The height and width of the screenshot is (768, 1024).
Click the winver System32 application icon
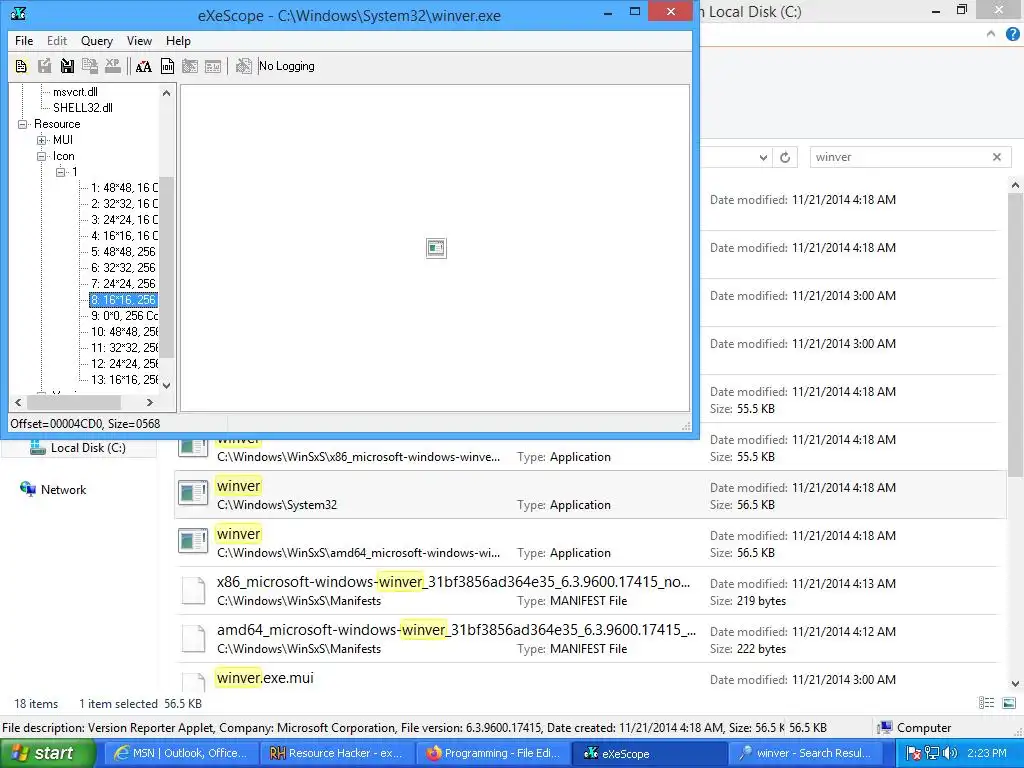click(x=193, y=494)
